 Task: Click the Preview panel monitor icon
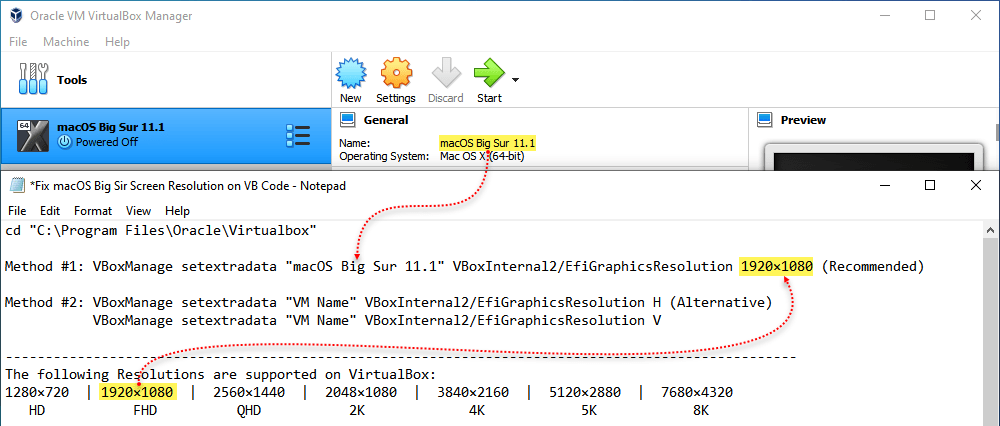pos(764,119)
